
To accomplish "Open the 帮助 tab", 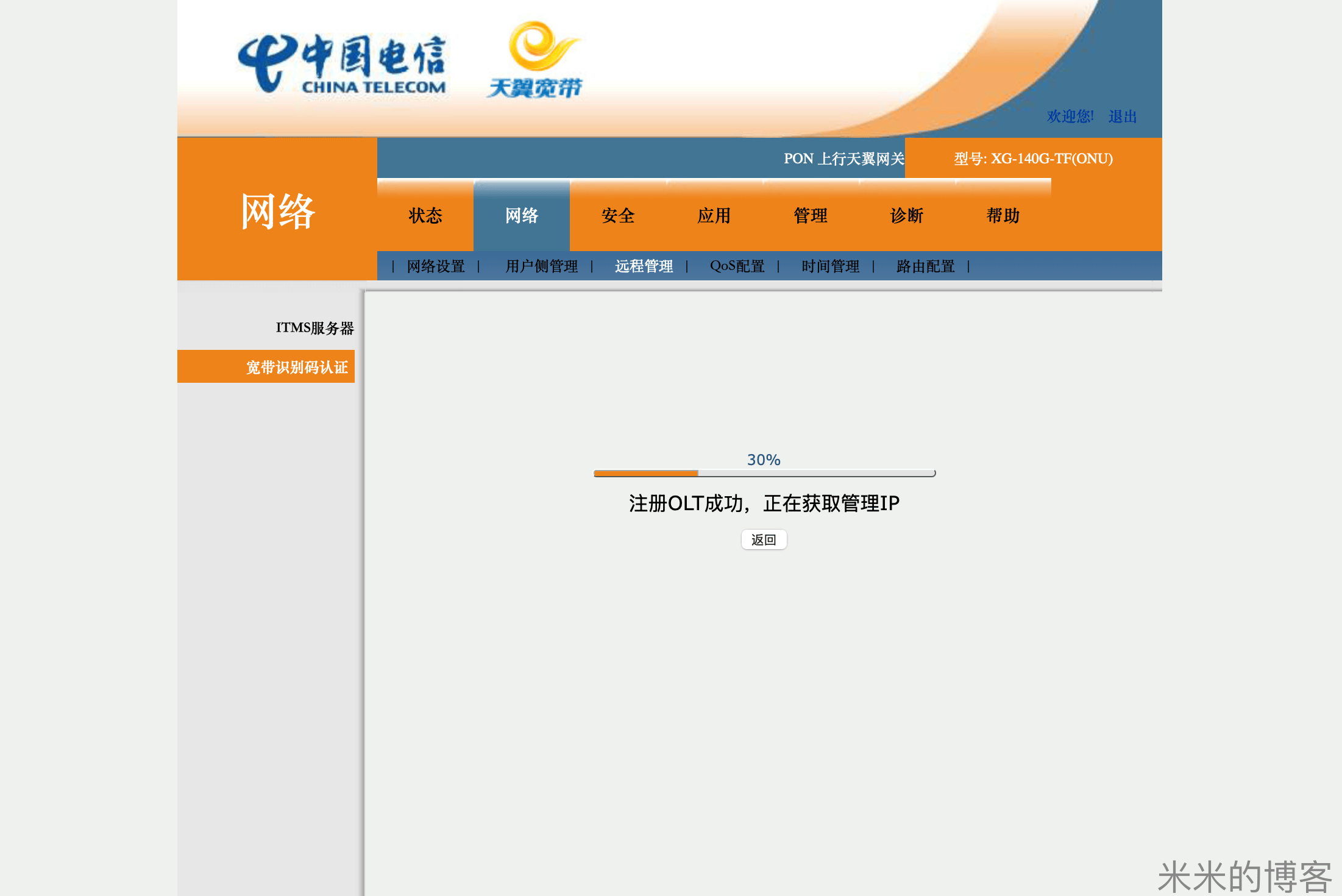I will (x=1003, y=216).
